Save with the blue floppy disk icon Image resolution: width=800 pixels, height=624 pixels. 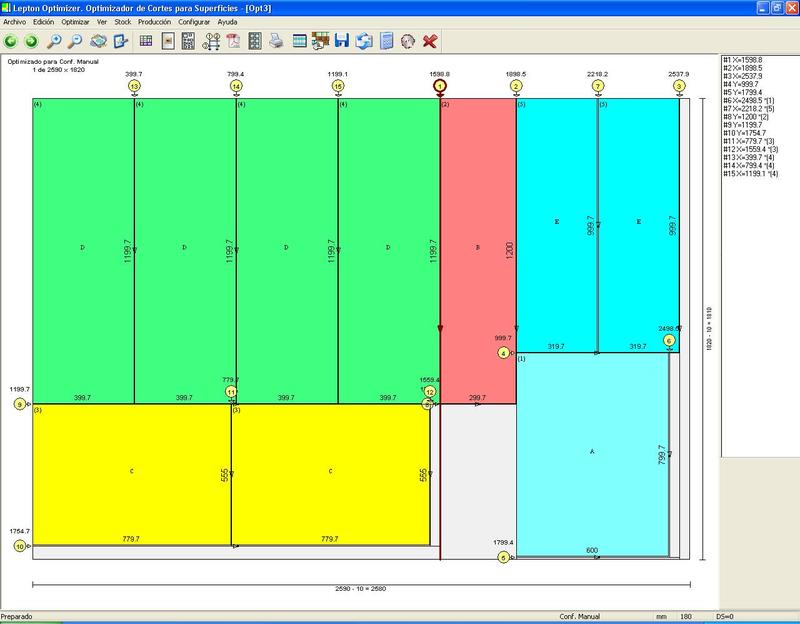(342, 42)
